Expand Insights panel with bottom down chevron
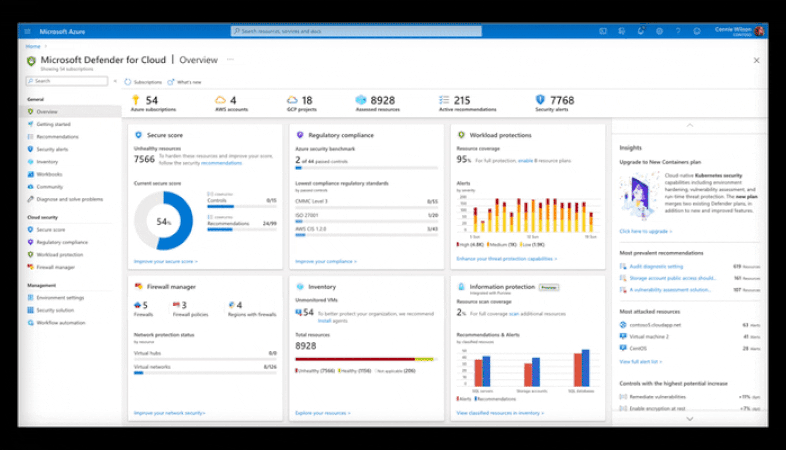Screen dimensions: 786x450 point(690,419)
